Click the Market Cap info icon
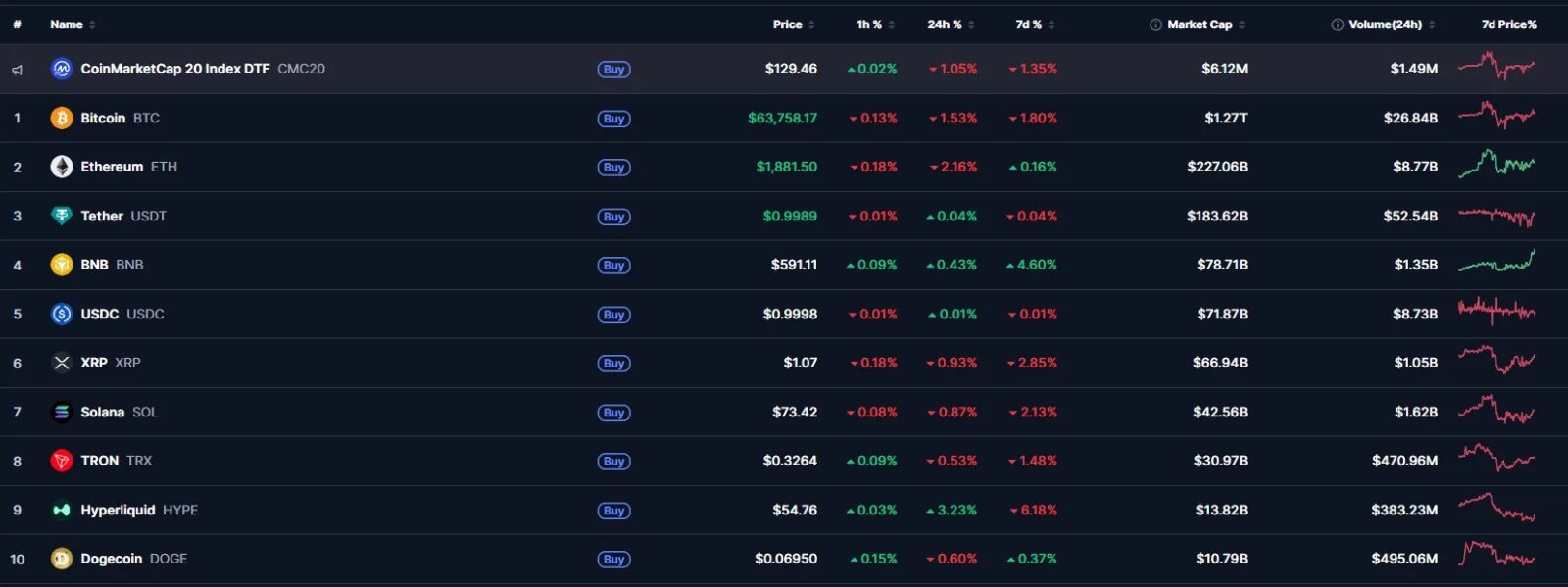 pos(1155,24)
